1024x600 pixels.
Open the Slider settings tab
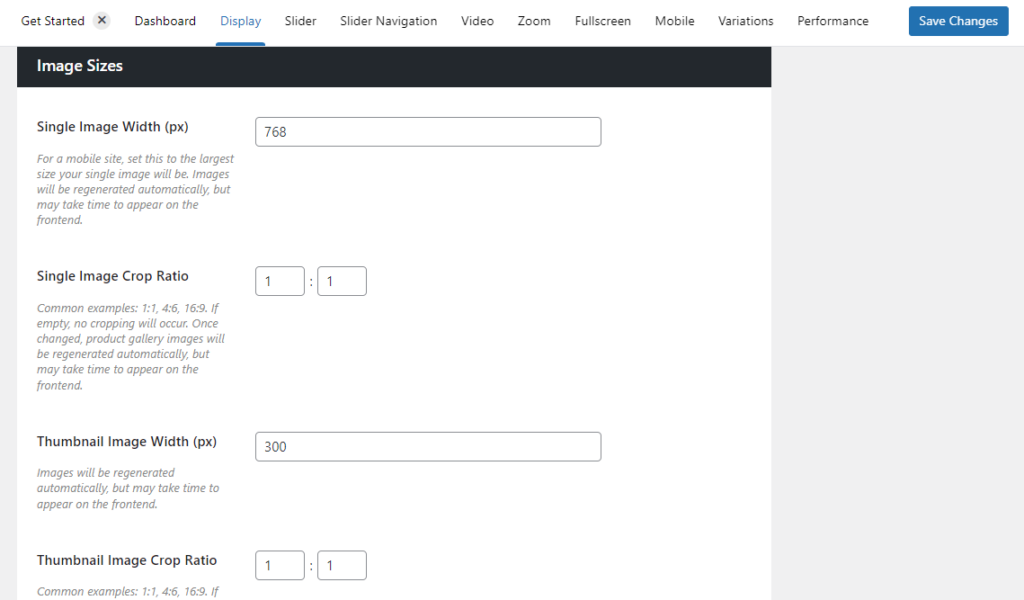tap(300, 20)
